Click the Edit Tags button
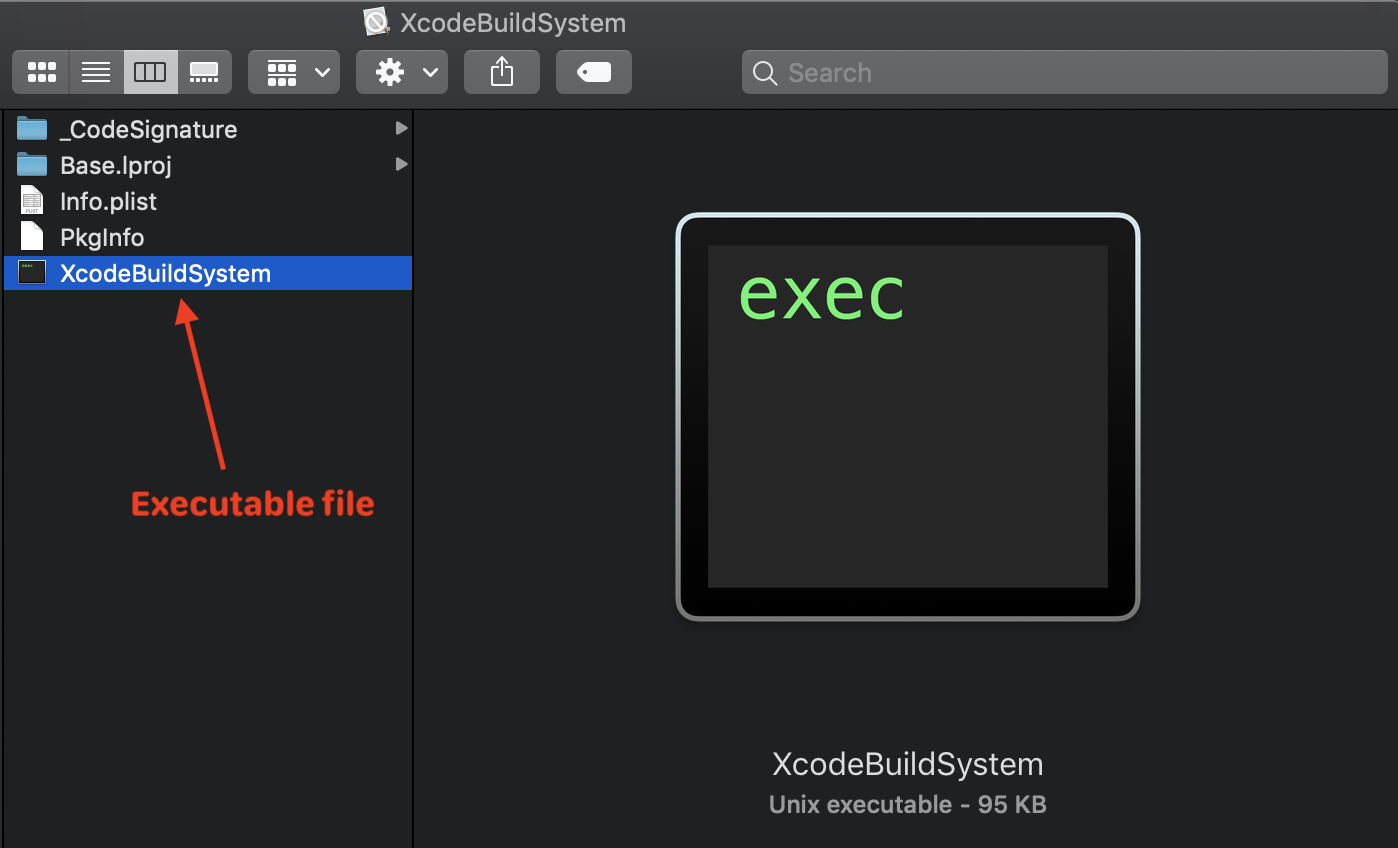This screenshot has height=848, width=1398. 594,72
